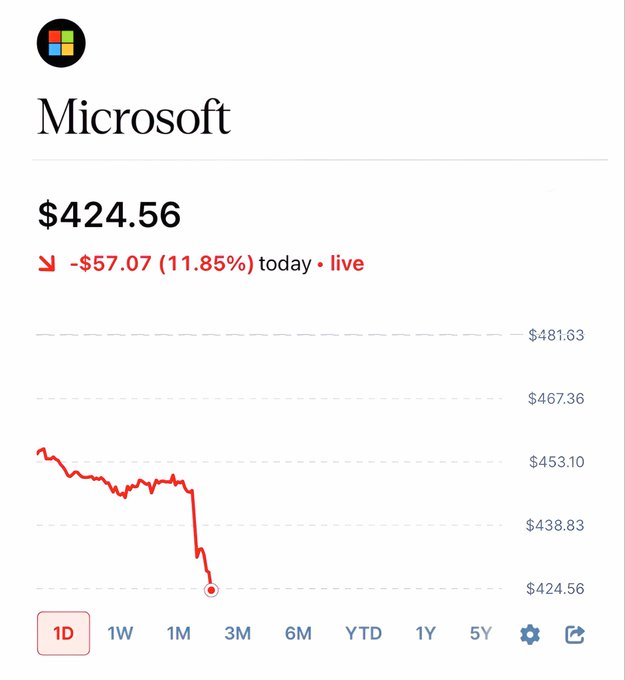Viewport: 625px width, 680px height.
Task: Switch to 1W chart range
Action: tap(120, 633)
